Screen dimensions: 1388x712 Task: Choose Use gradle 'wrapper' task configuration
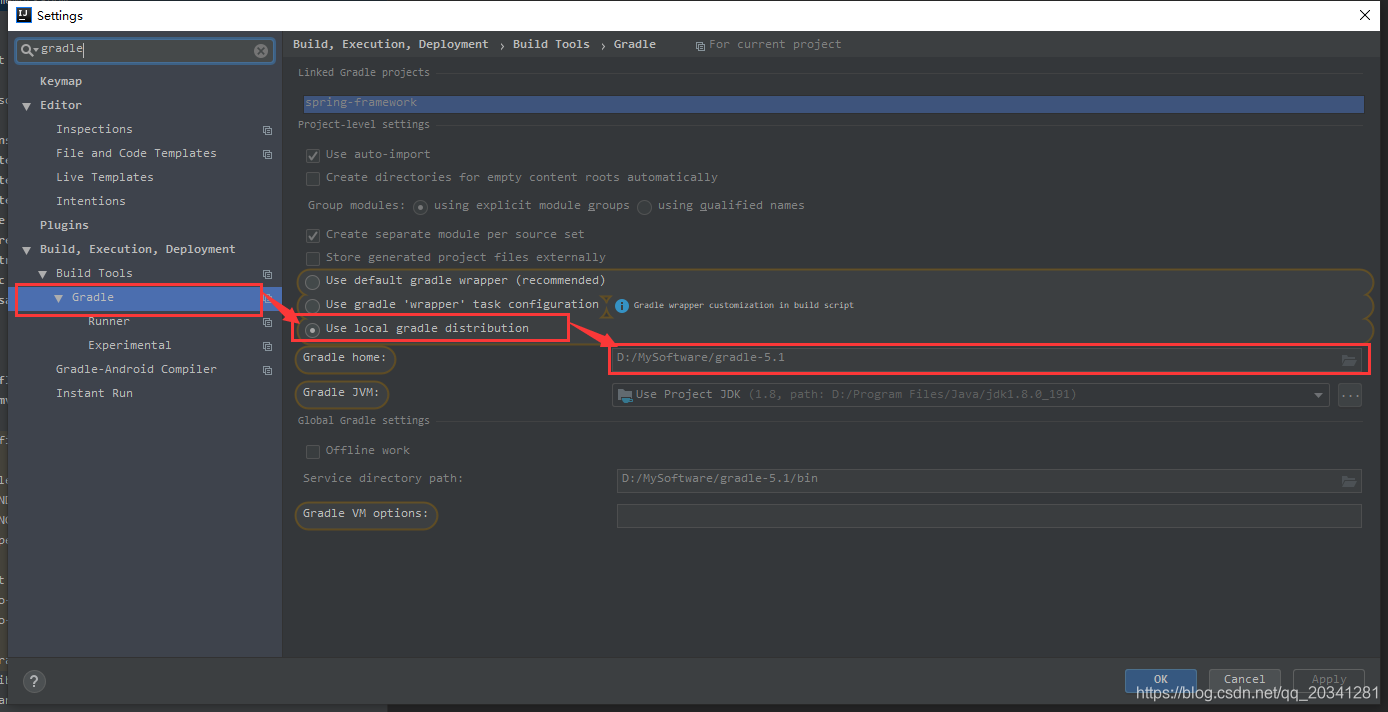pyautogui.click(x=313, y=305)
